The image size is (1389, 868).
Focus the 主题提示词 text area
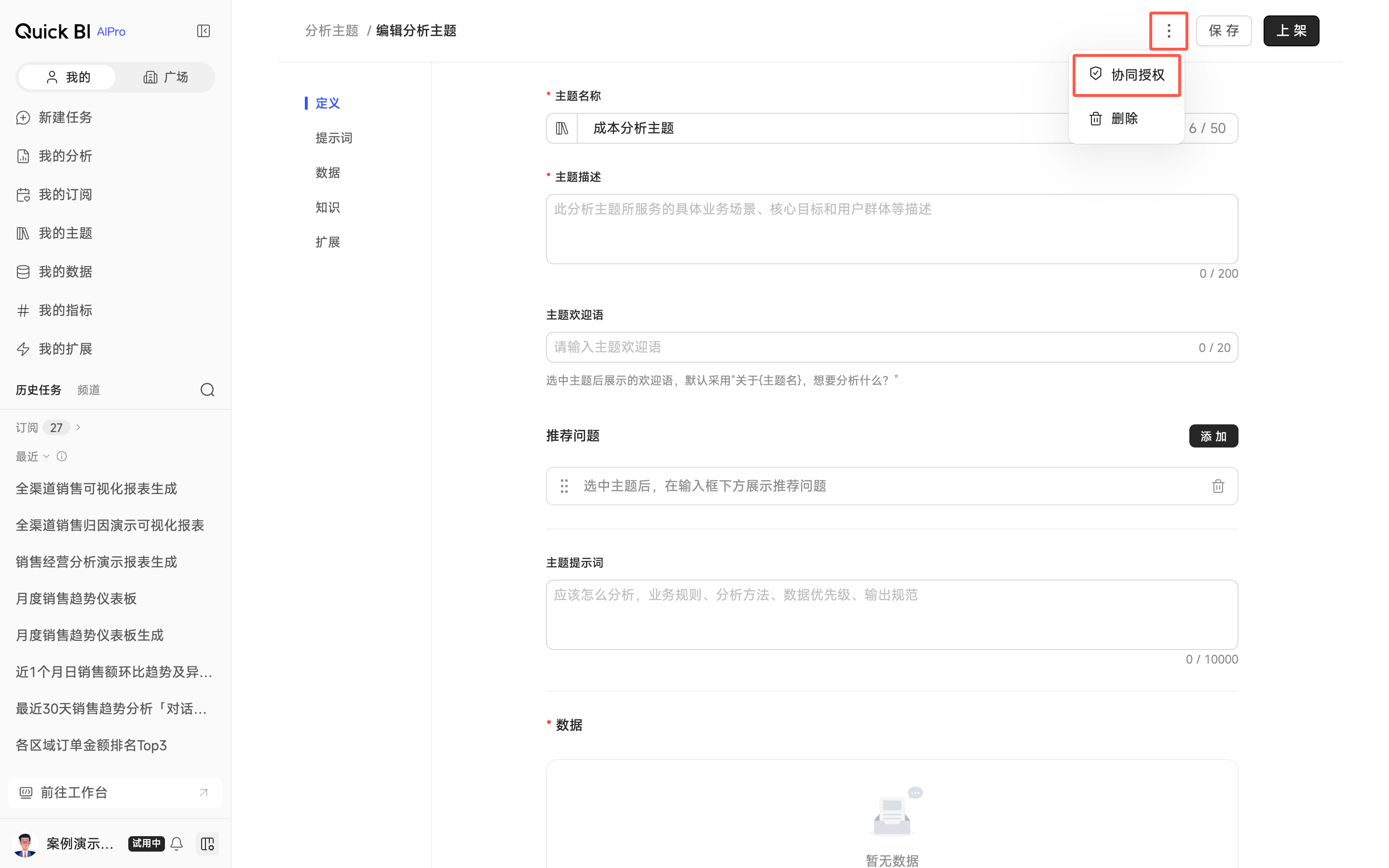coord(891,615)
